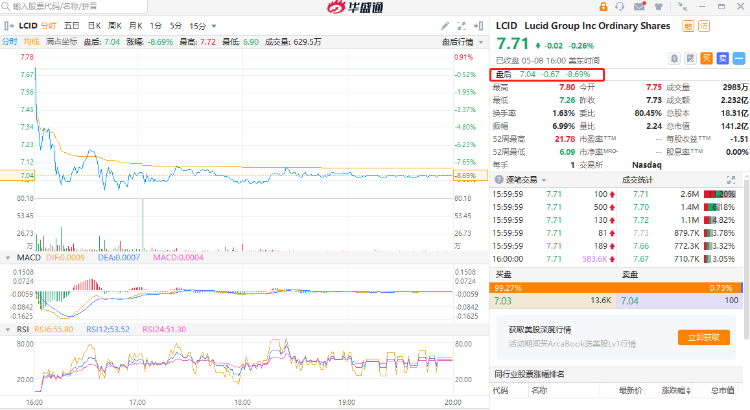
Task: Open the 成交统计 tab
Action: tap(637, 180)
